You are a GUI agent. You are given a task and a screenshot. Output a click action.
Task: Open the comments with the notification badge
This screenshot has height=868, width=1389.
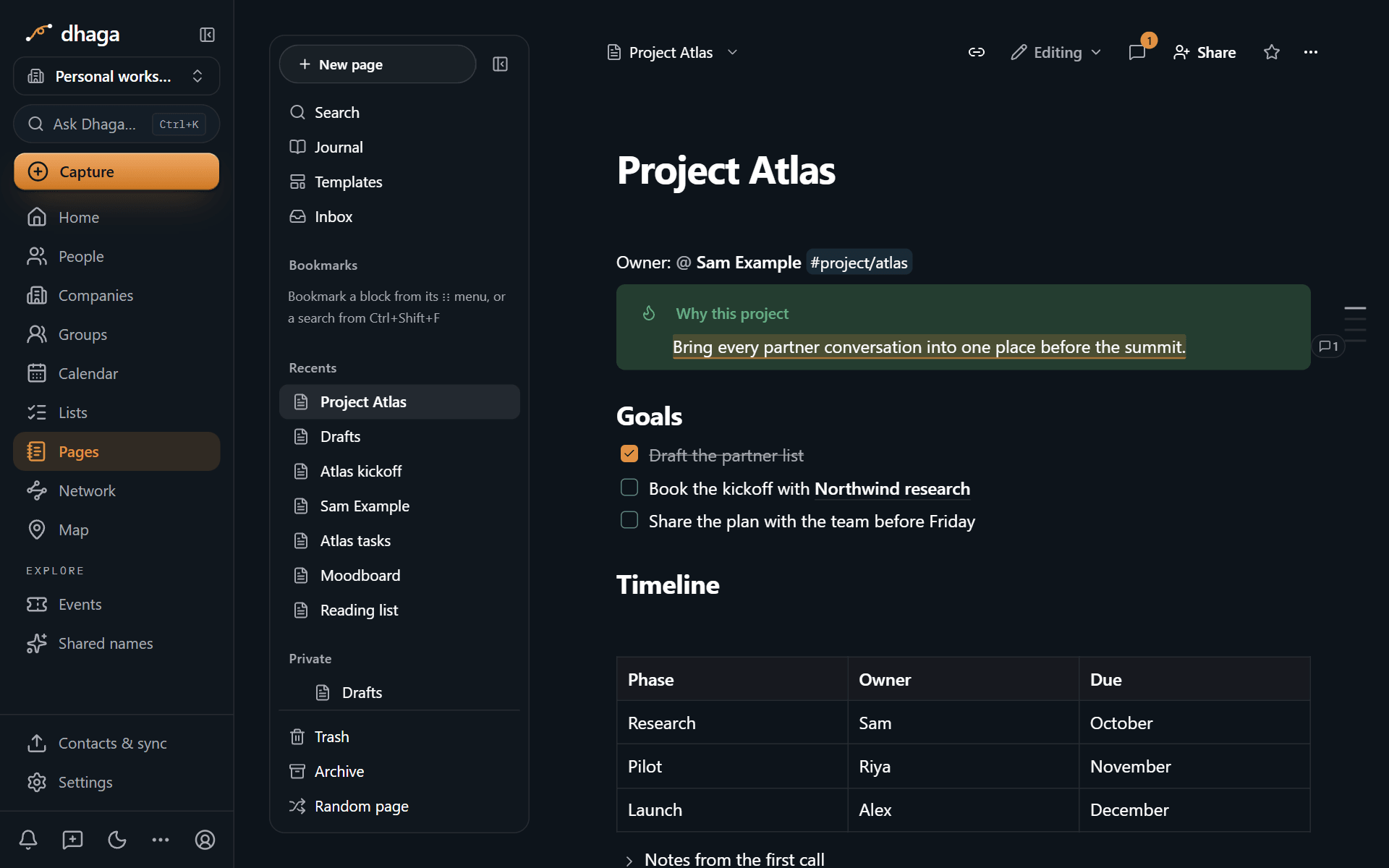[1137, 52]
